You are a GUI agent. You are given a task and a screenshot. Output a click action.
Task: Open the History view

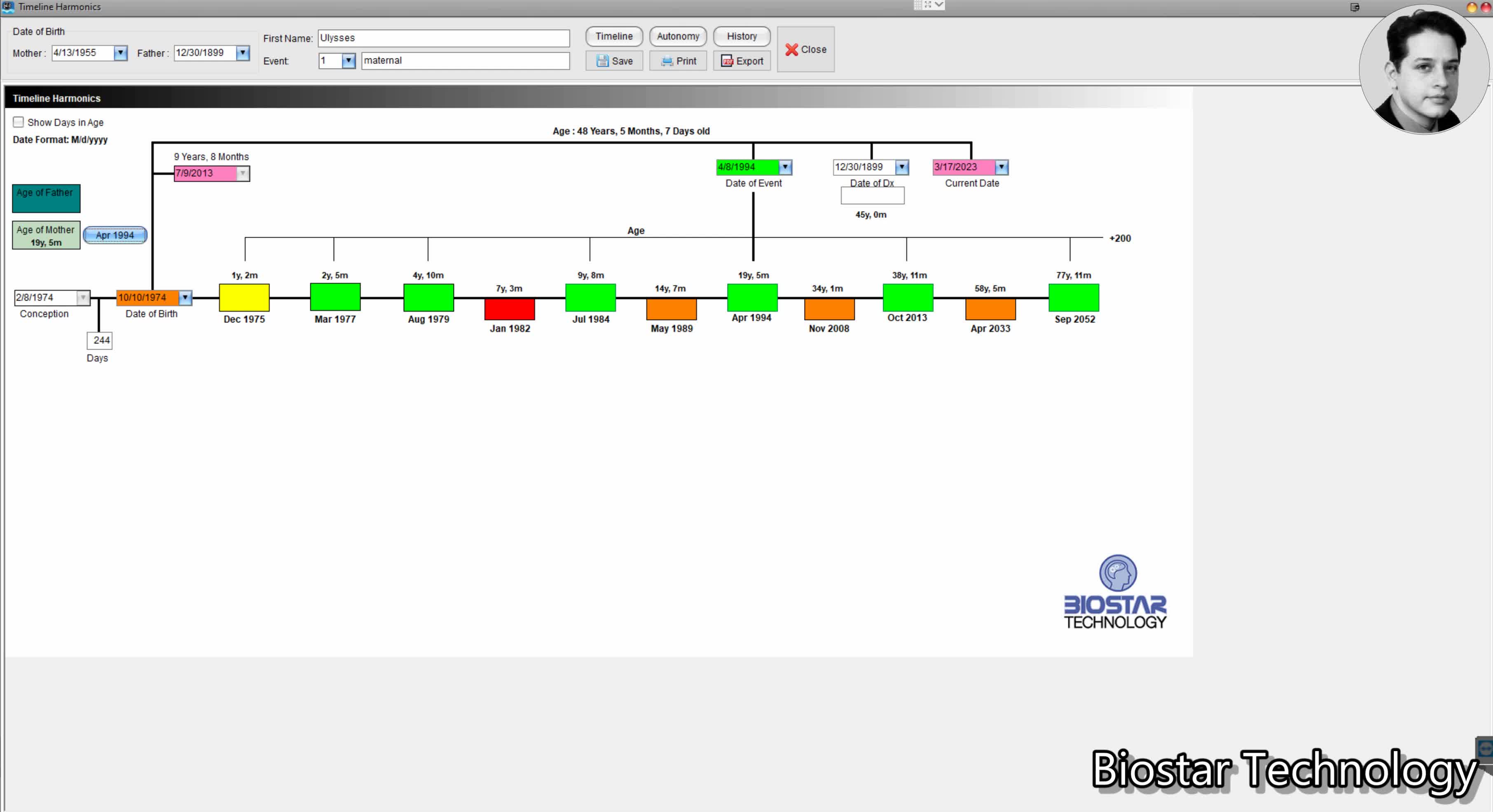point(741,36)
